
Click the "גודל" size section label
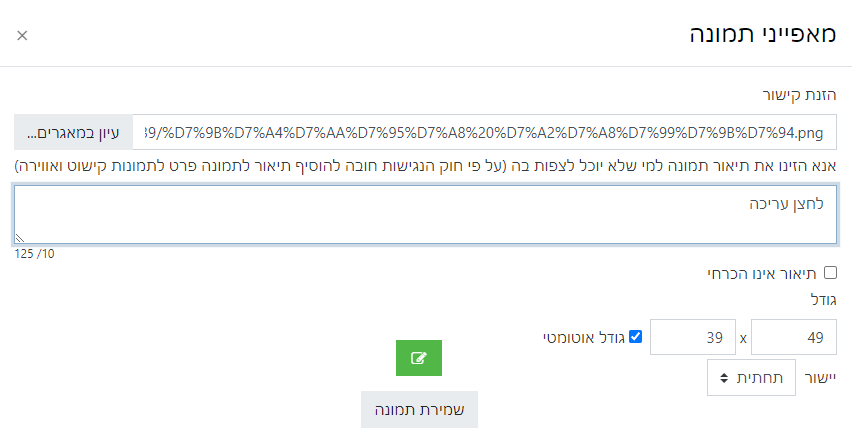point(823,298)
